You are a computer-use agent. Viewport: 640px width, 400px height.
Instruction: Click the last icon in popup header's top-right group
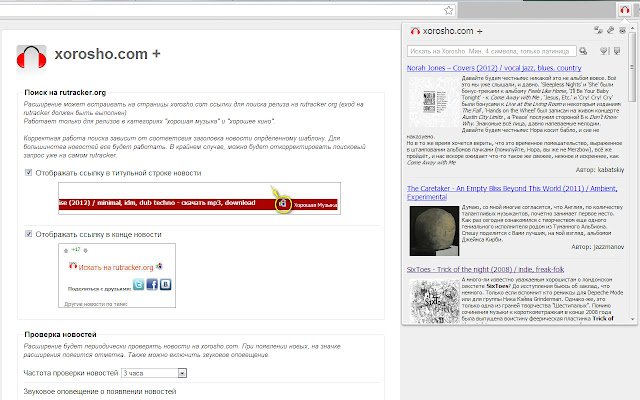(622, 30)
